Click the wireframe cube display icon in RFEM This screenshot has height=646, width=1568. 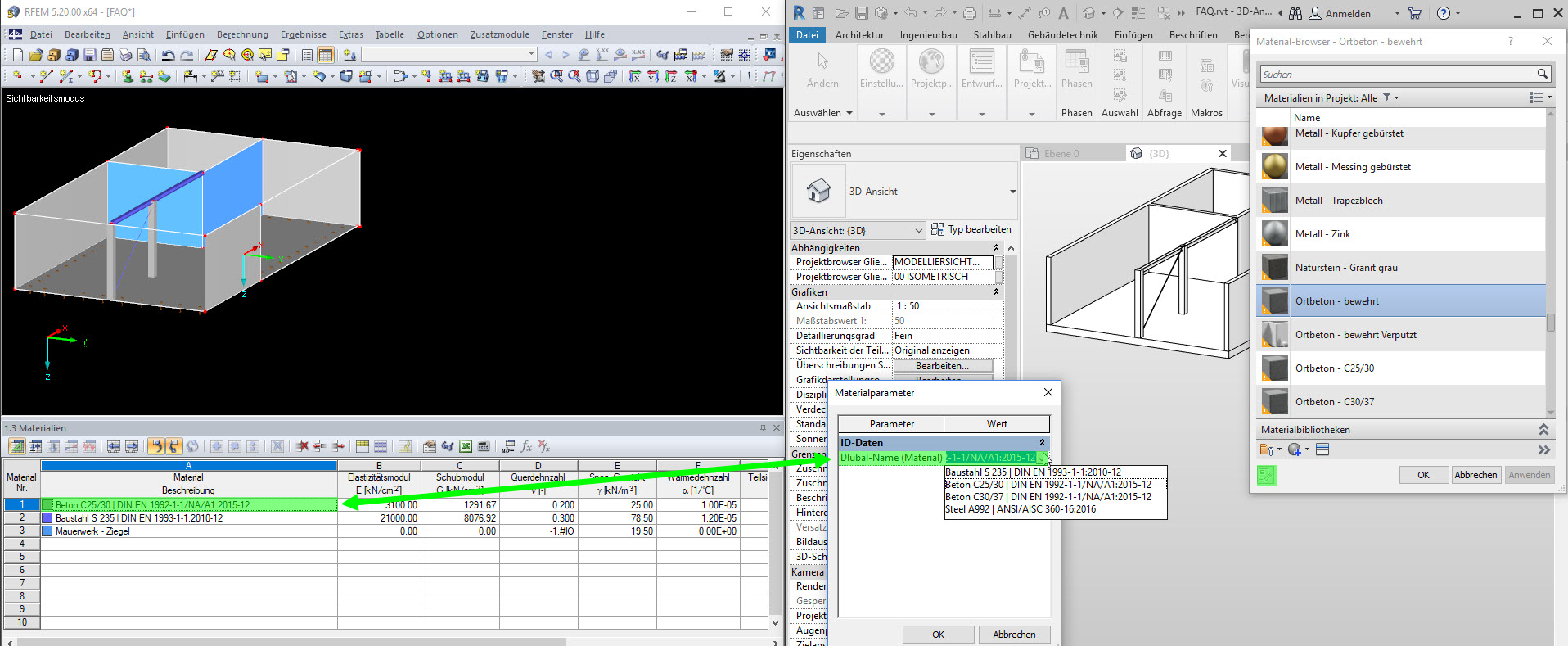pos(593,76)
